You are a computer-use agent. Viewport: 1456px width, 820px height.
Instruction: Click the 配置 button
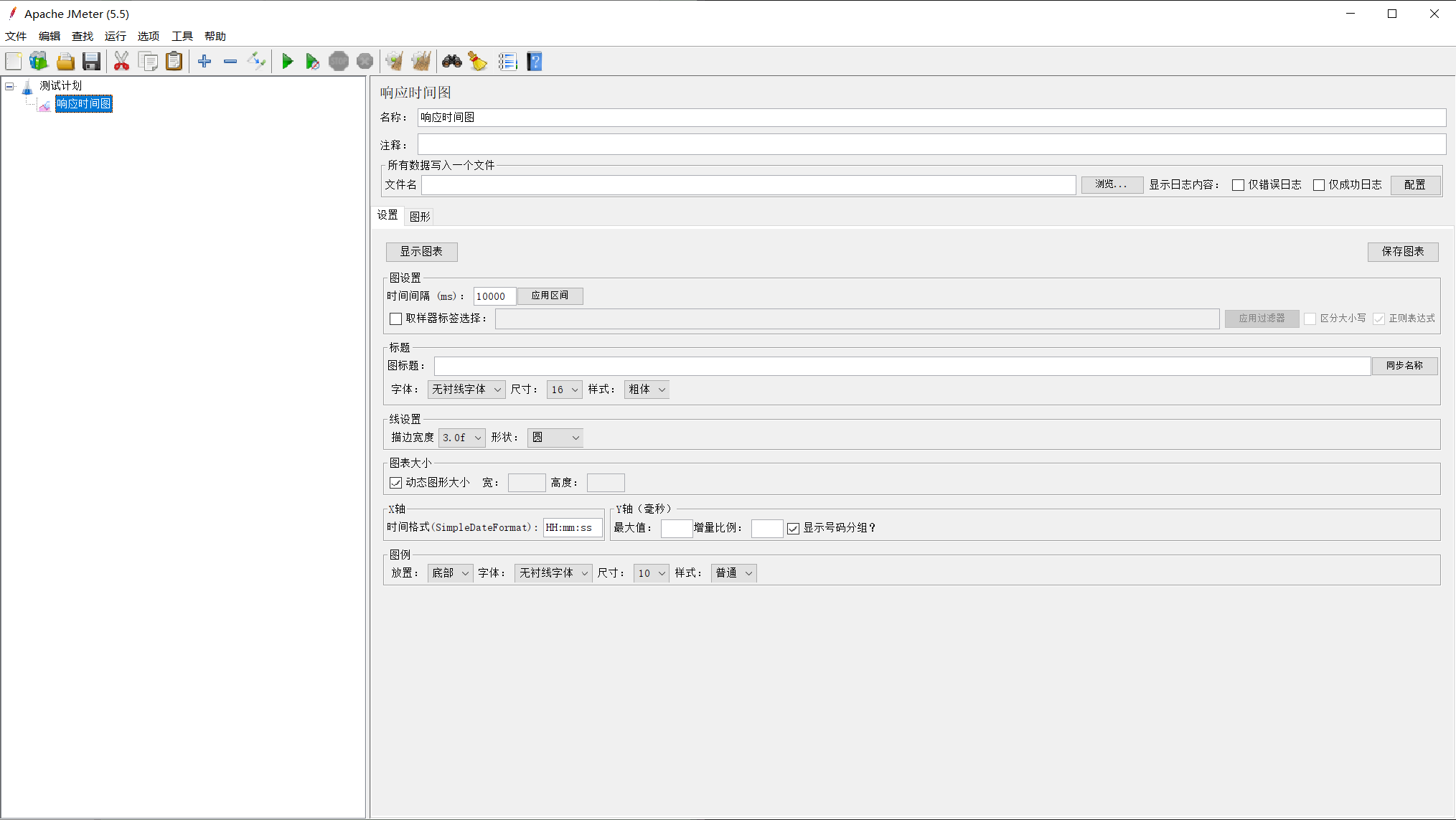point(1415,185)
